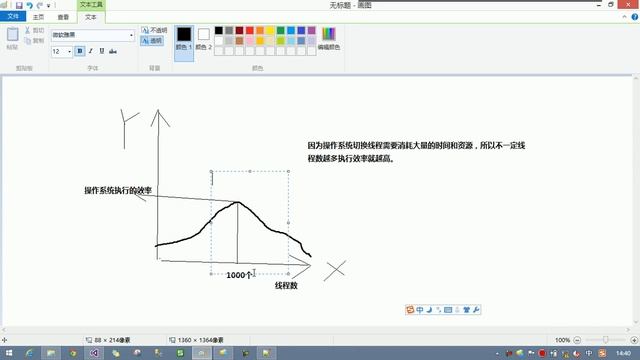The width and height of the screenshot is (640, 360).
Task: Click the '操作系统执行的效率' label on canvas
Action: [x=118, y=191]
